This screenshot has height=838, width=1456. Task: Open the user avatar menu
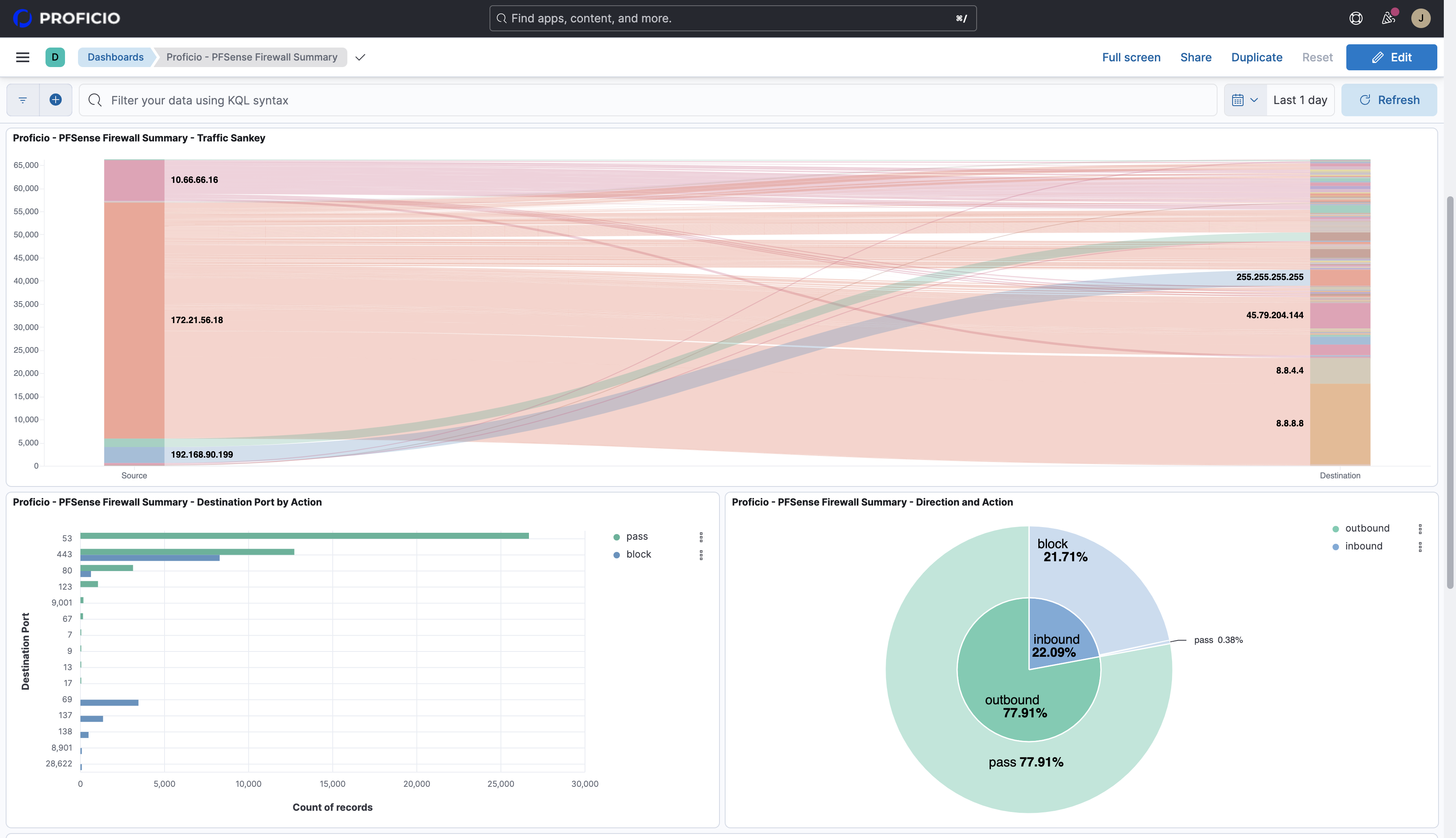pyautogui.click(x=1420, y=18)
